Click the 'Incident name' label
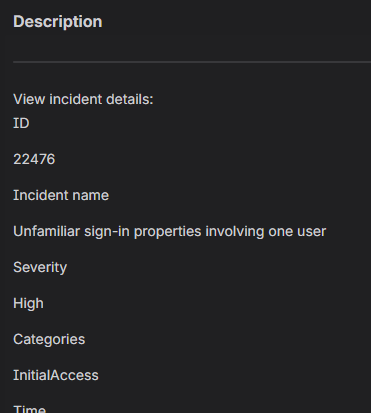The width and height of the screenshot is (371, 413). tap(61, 195)
